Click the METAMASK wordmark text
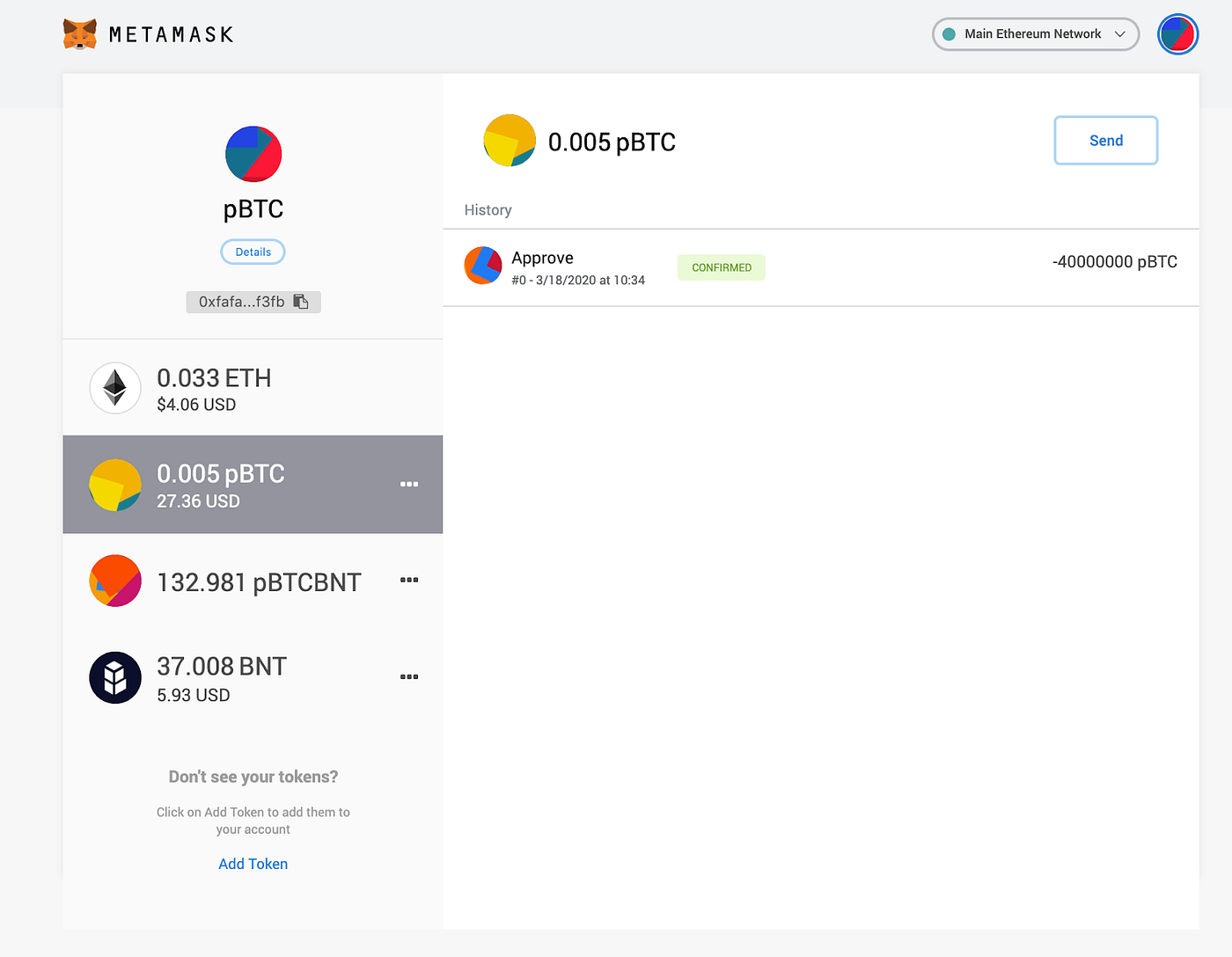The height and width of the screenshot is (957, 1232). (x=172, y=35)
